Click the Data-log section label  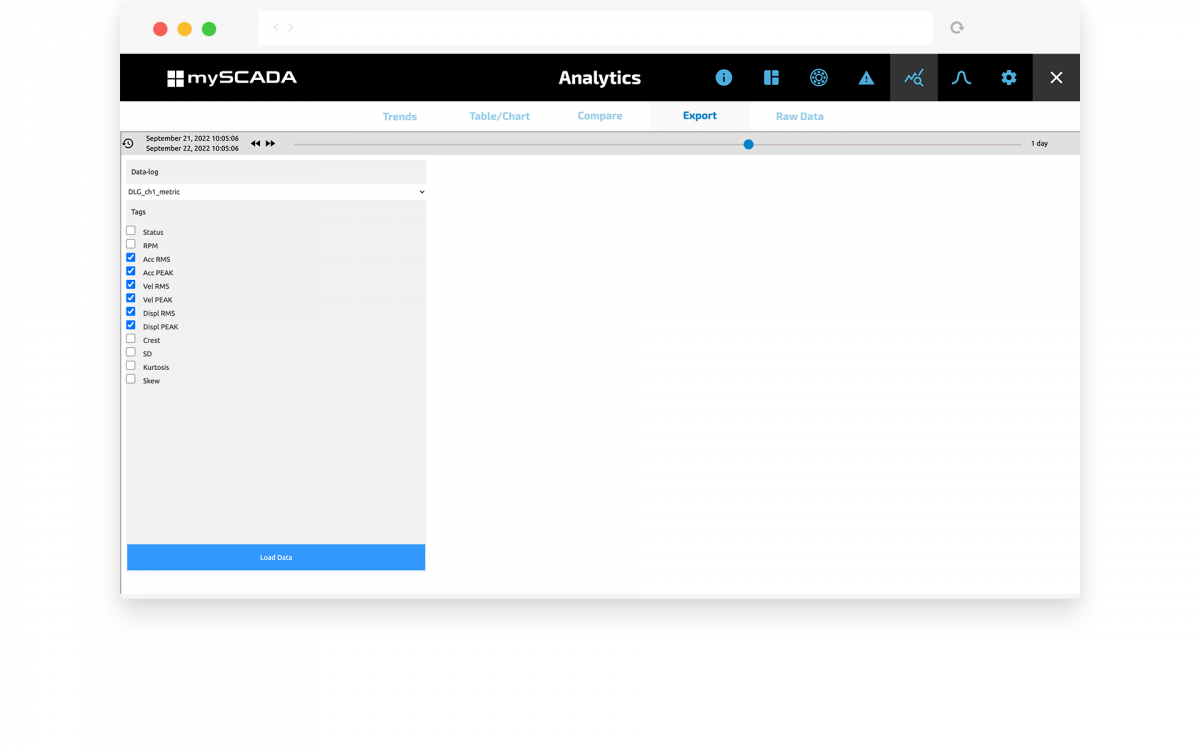(145, 172)
